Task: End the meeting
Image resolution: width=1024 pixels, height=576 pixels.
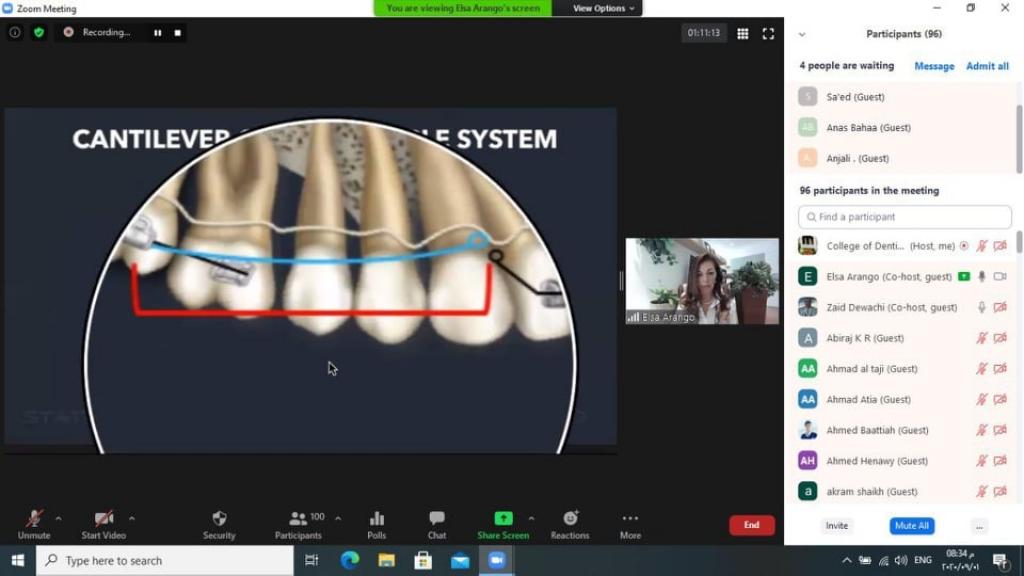Action: pos(751,525)
